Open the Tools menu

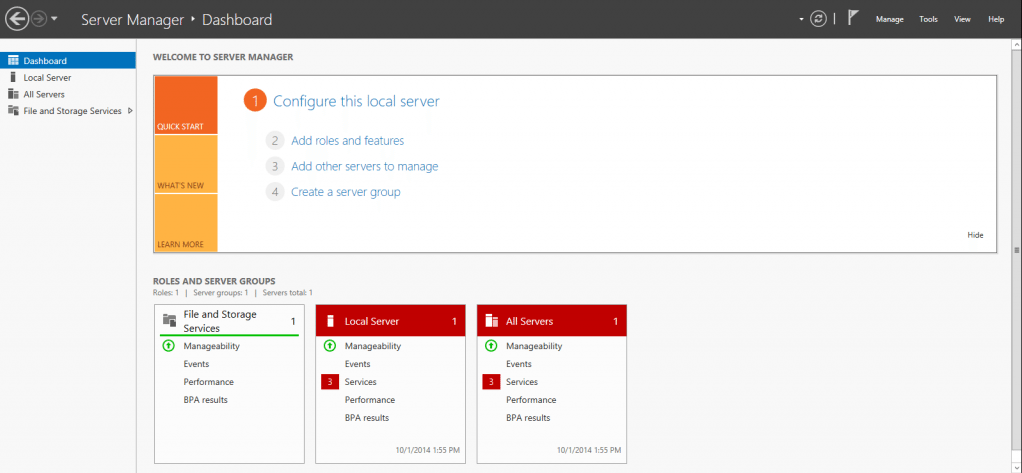pos(928,19)
